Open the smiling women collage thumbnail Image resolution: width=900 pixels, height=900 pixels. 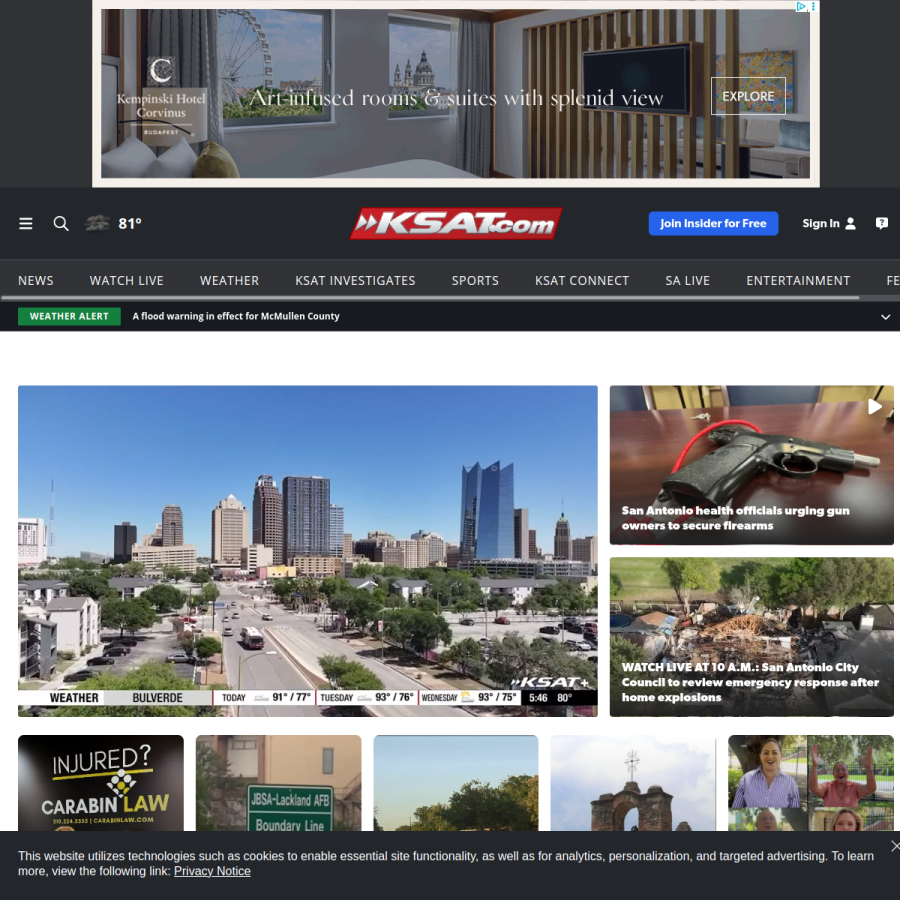click(810, 783)
